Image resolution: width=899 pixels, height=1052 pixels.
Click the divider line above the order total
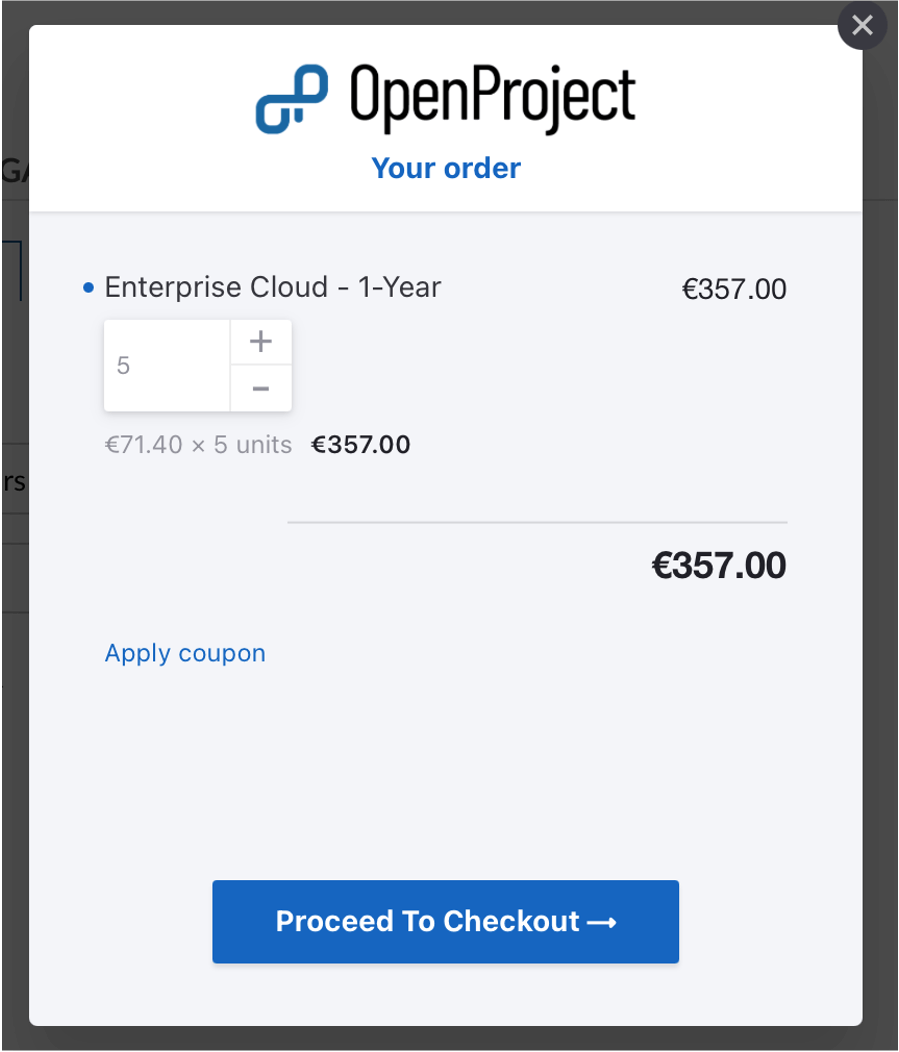click(538, 520)
